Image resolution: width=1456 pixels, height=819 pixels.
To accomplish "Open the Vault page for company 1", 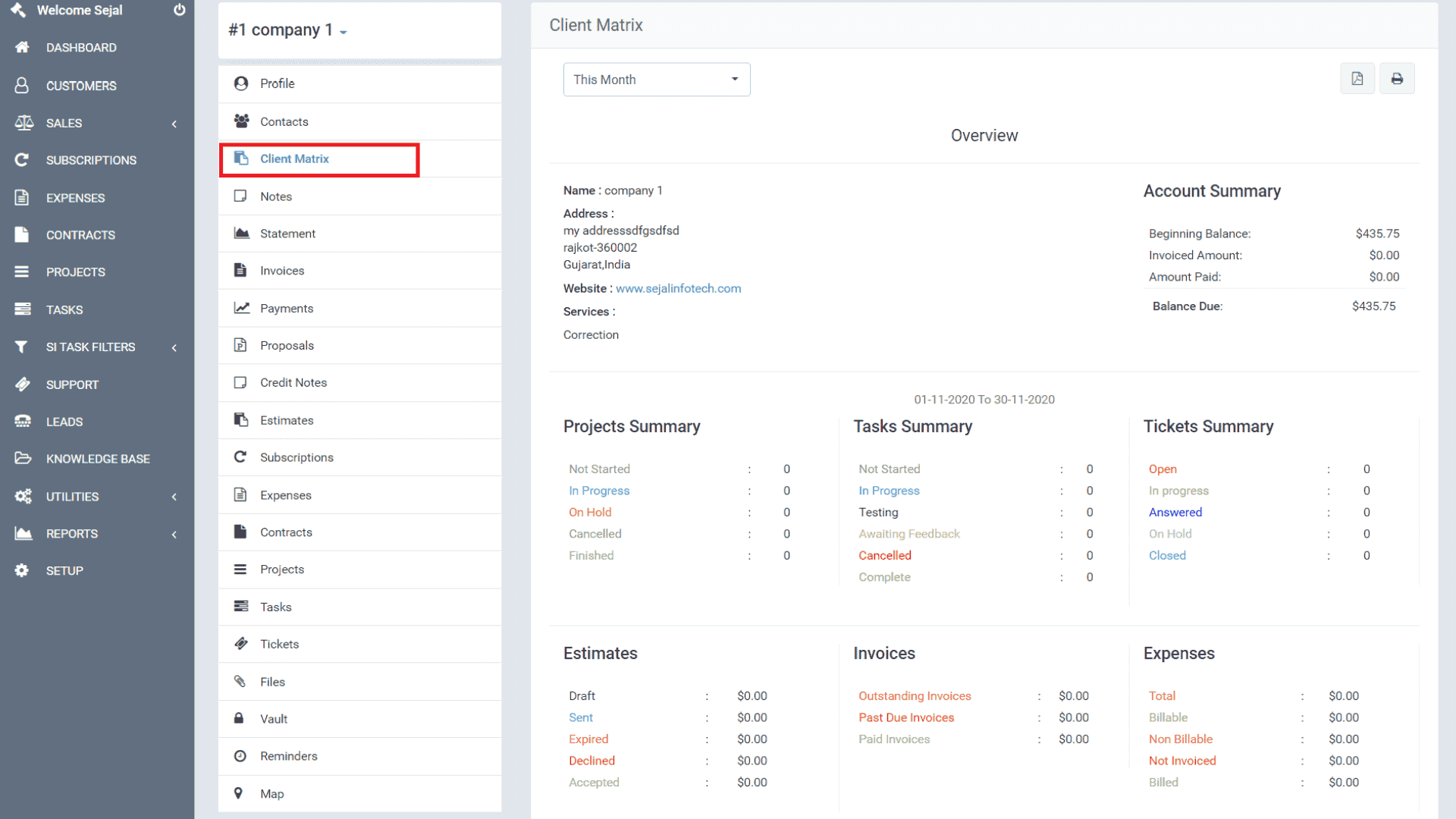I will click(275, 718).
